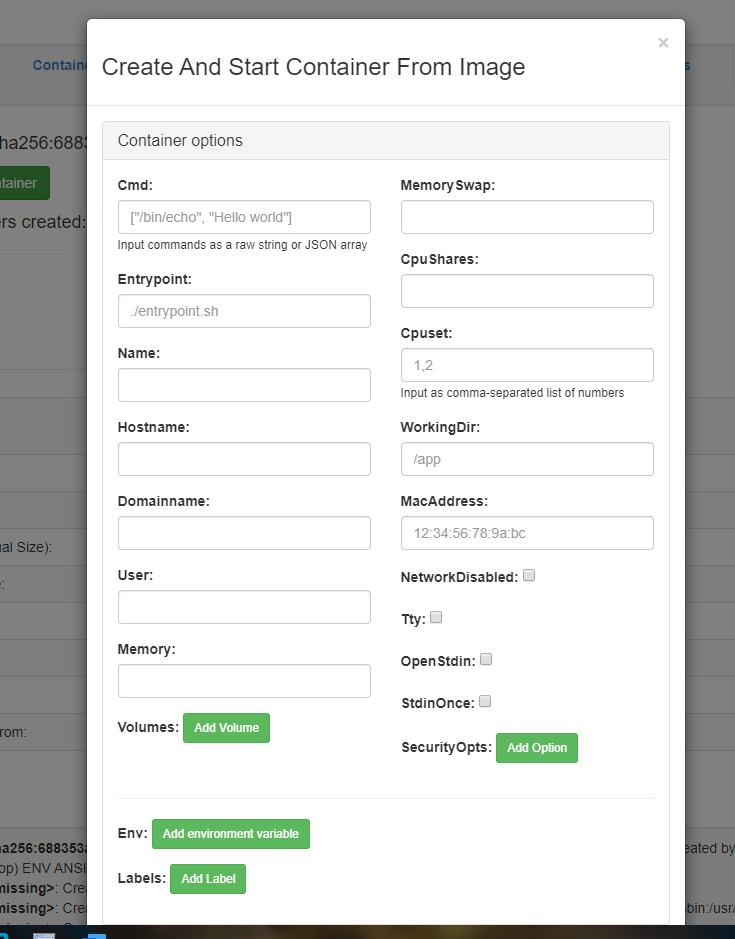Focus the Cmd input field
The image size is (735, 939).
point(244,217)
